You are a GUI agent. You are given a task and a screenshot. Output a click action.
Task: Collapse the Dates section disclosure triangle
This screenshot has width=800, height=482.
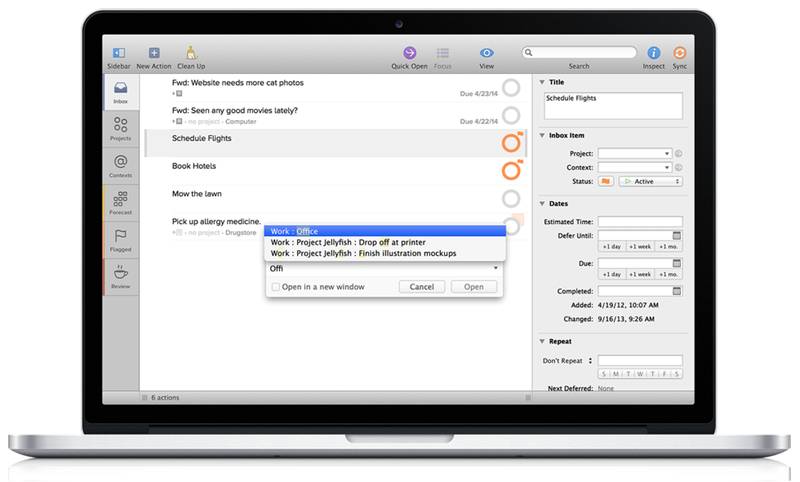pos(542,204)
